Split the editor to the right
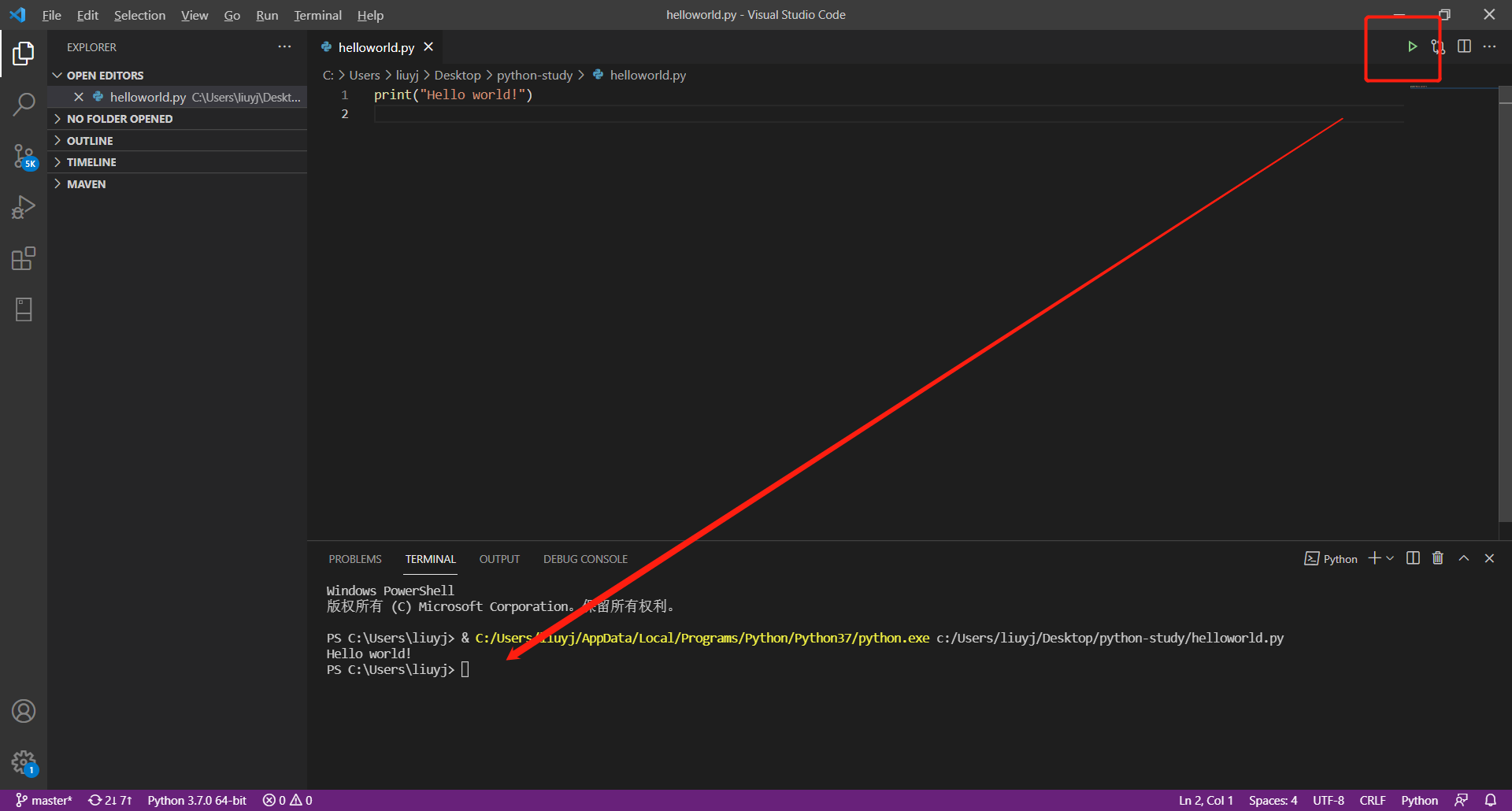 coord(1464,46)
